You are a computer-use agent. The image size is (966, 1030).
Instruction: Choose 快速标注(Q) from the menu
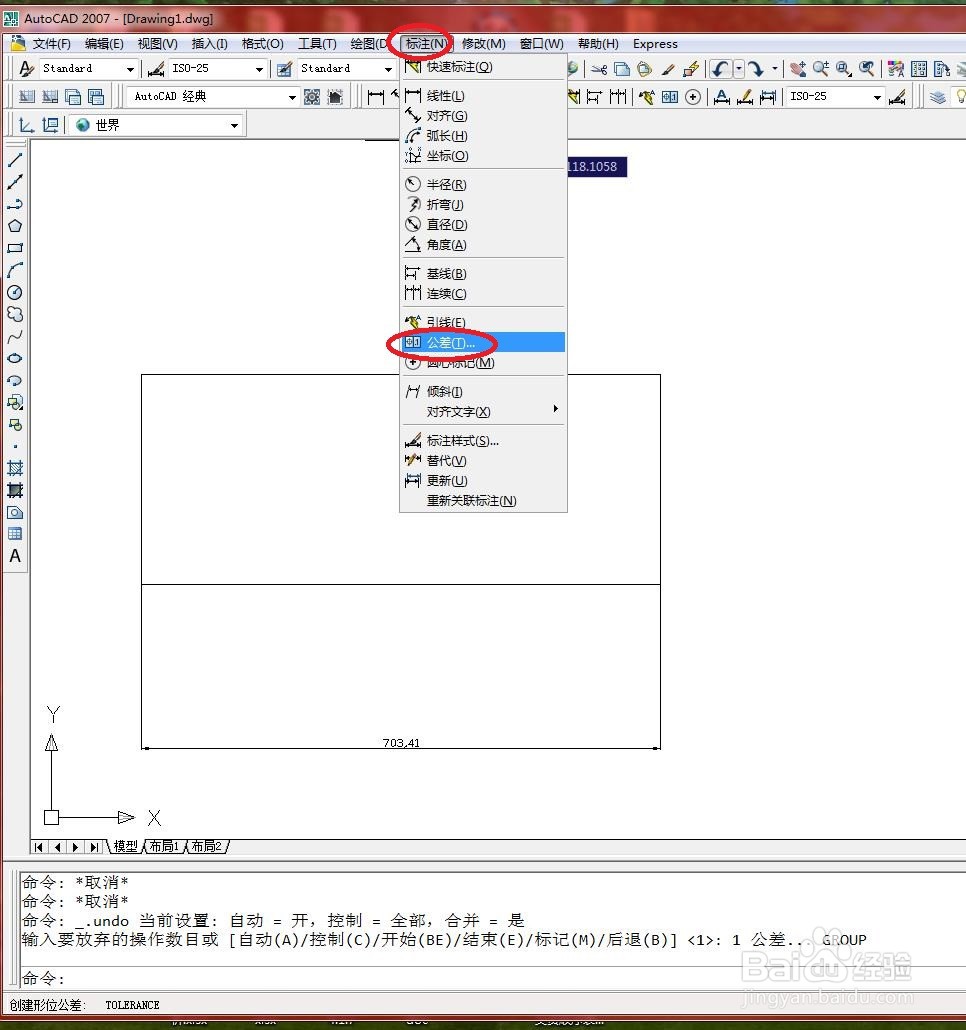click(x=483, y=67)
